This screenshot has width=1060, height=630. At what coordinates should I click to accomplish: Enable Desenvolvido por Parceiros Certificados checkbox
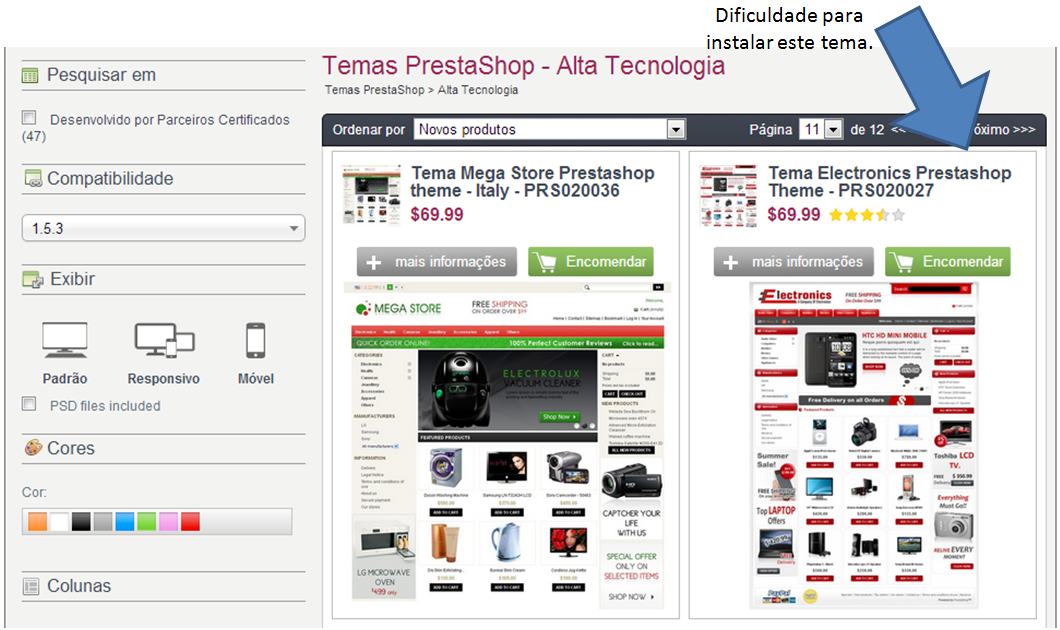pos(29,118)
